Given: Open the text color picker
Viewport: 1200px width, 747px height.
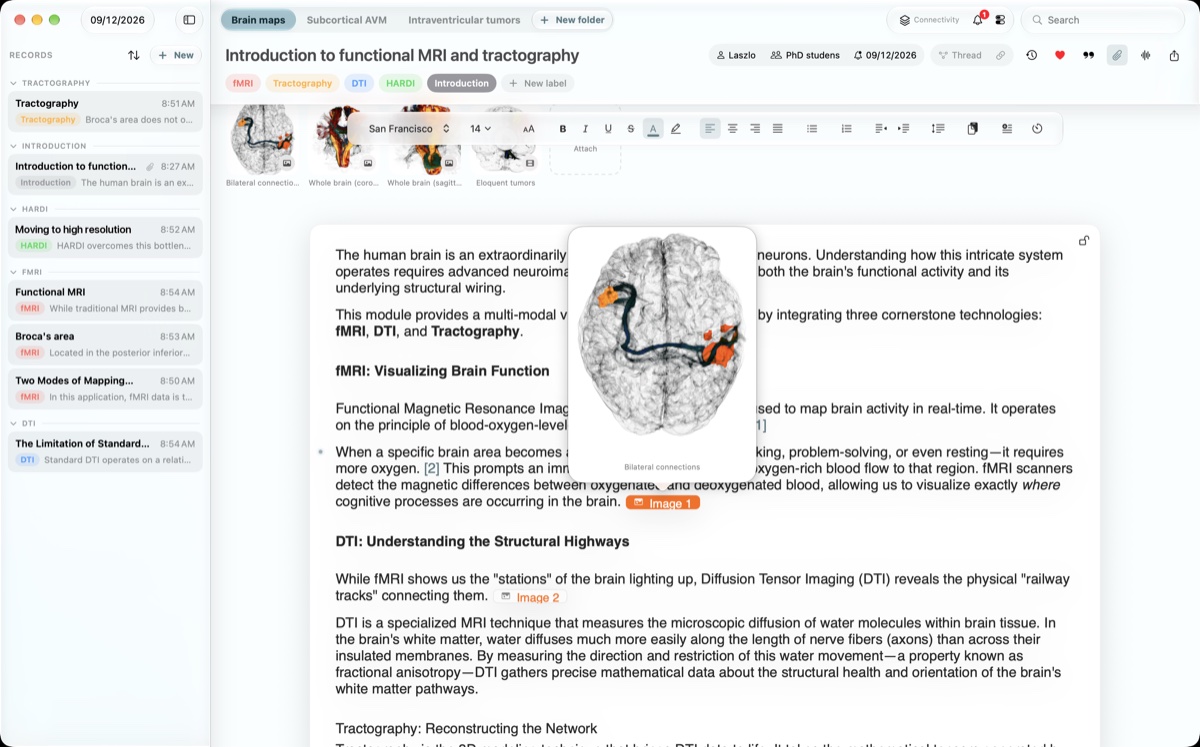Looking at the screenshot, I should click(653, 128).
